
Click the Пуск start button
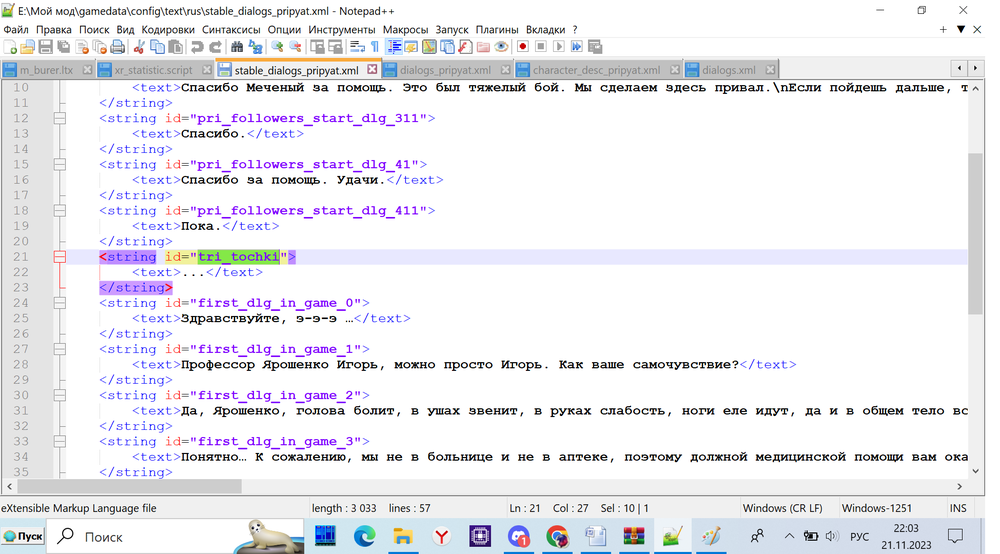(24, 537)
